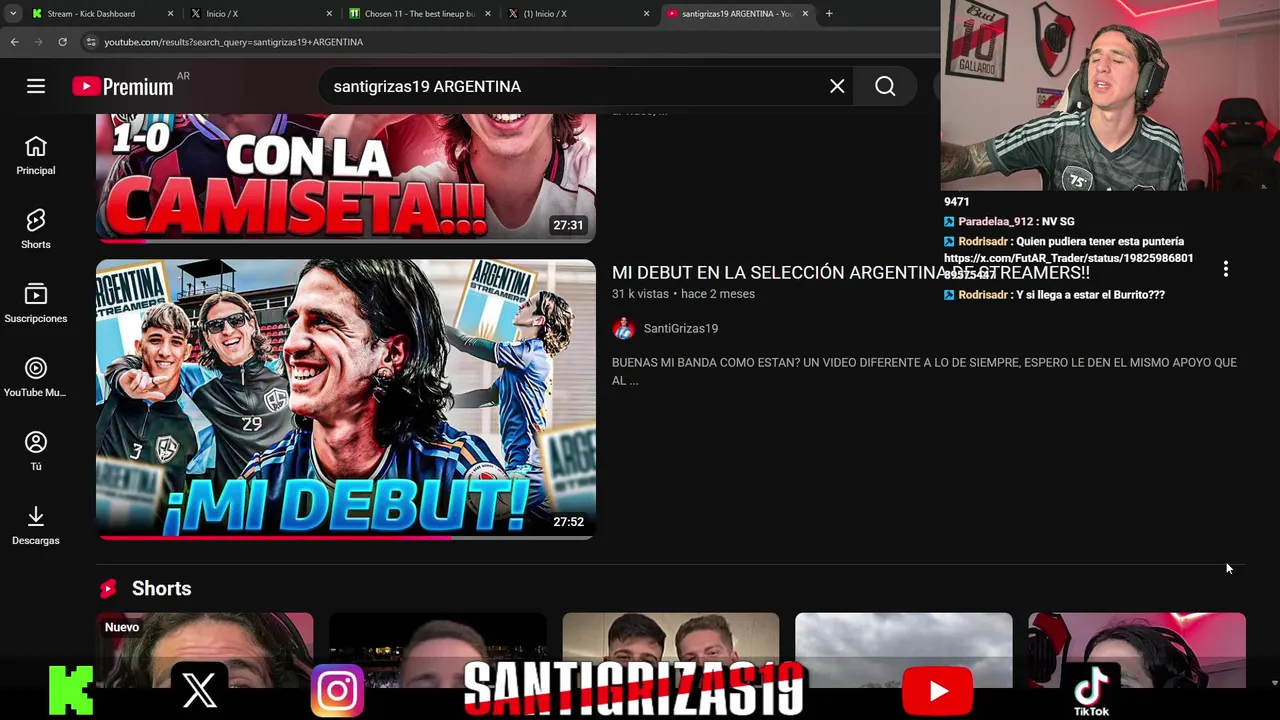Close the santigrizas19 ARGENTINA tab
This screenshot has width=1280, height=720.
tap(805, 14)
